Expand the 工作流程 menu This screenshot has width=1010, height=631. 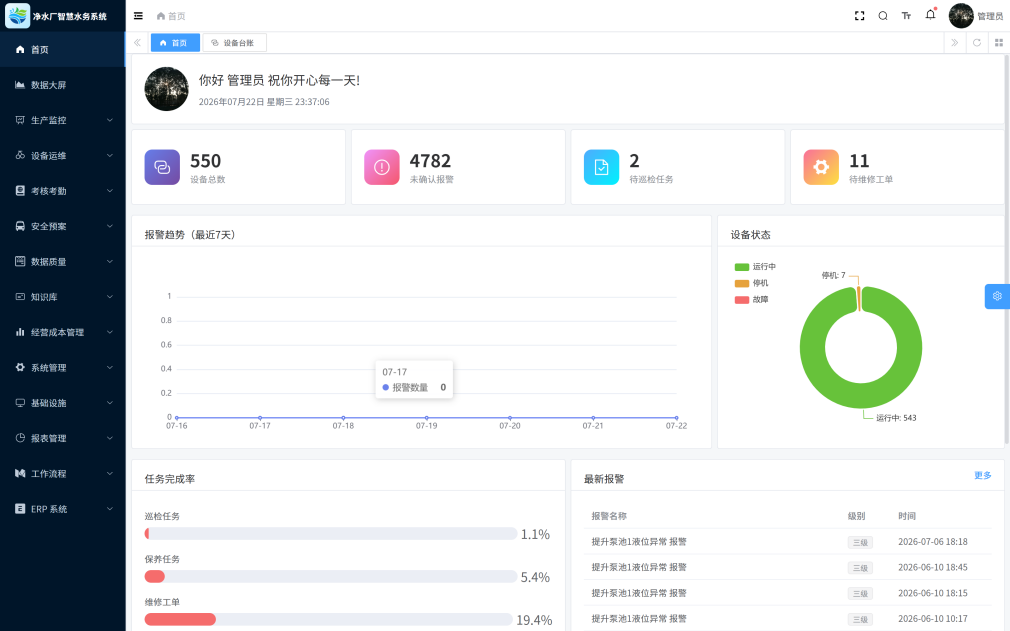coord(62,474)
